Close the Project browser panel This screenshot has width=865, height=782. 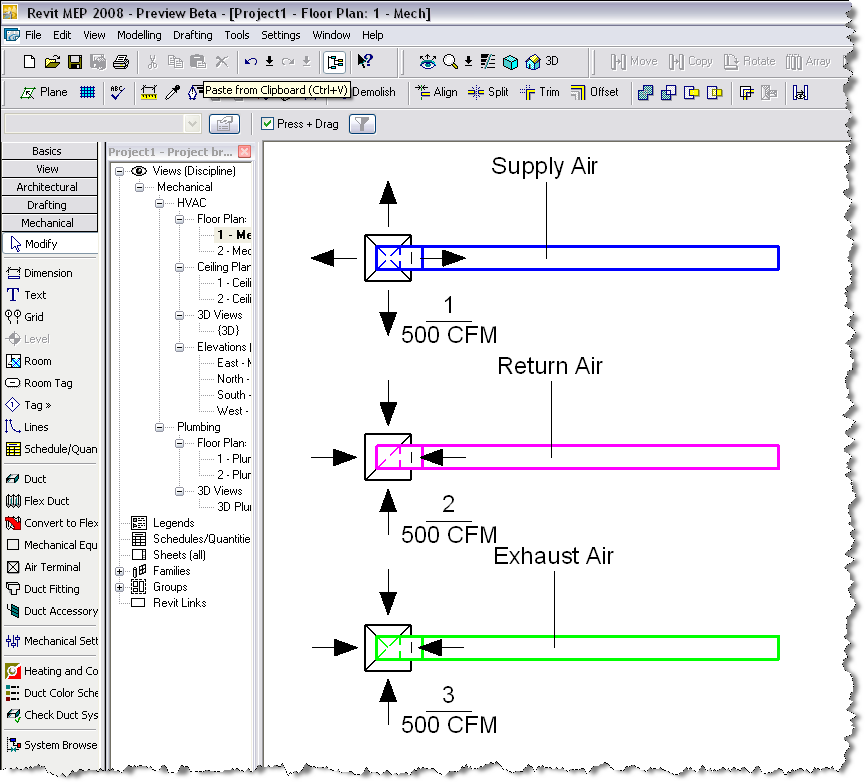point(244,152)
